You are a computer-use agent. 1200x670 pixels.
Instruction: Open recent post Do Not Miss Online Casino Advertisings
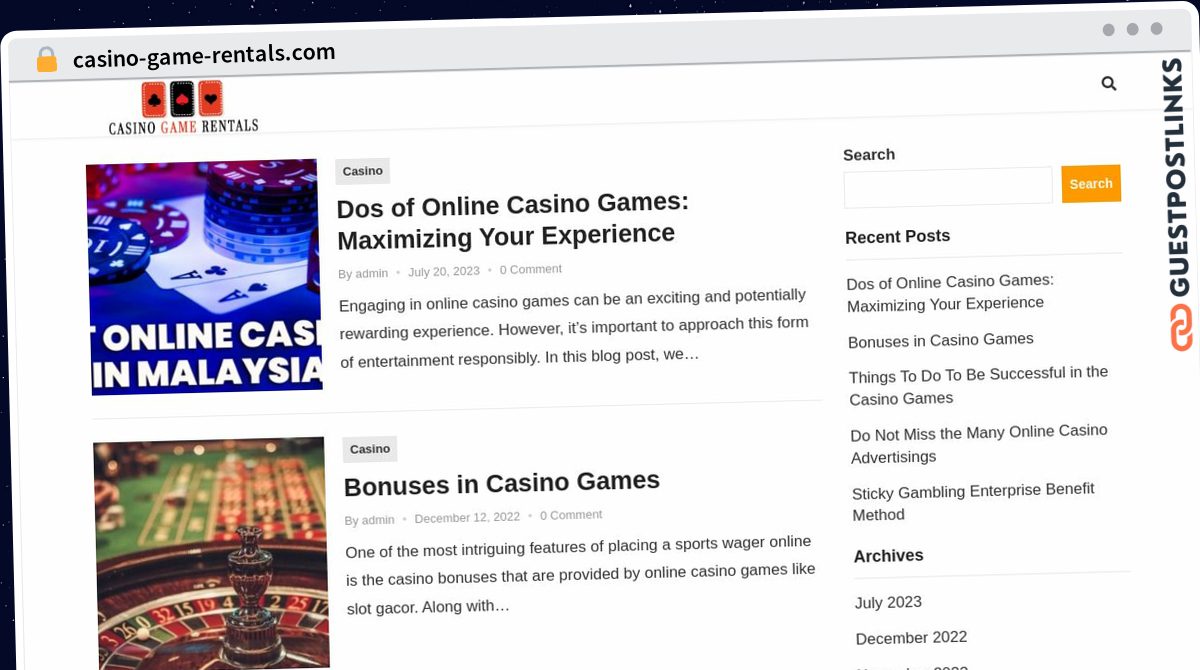click(979, 443)
